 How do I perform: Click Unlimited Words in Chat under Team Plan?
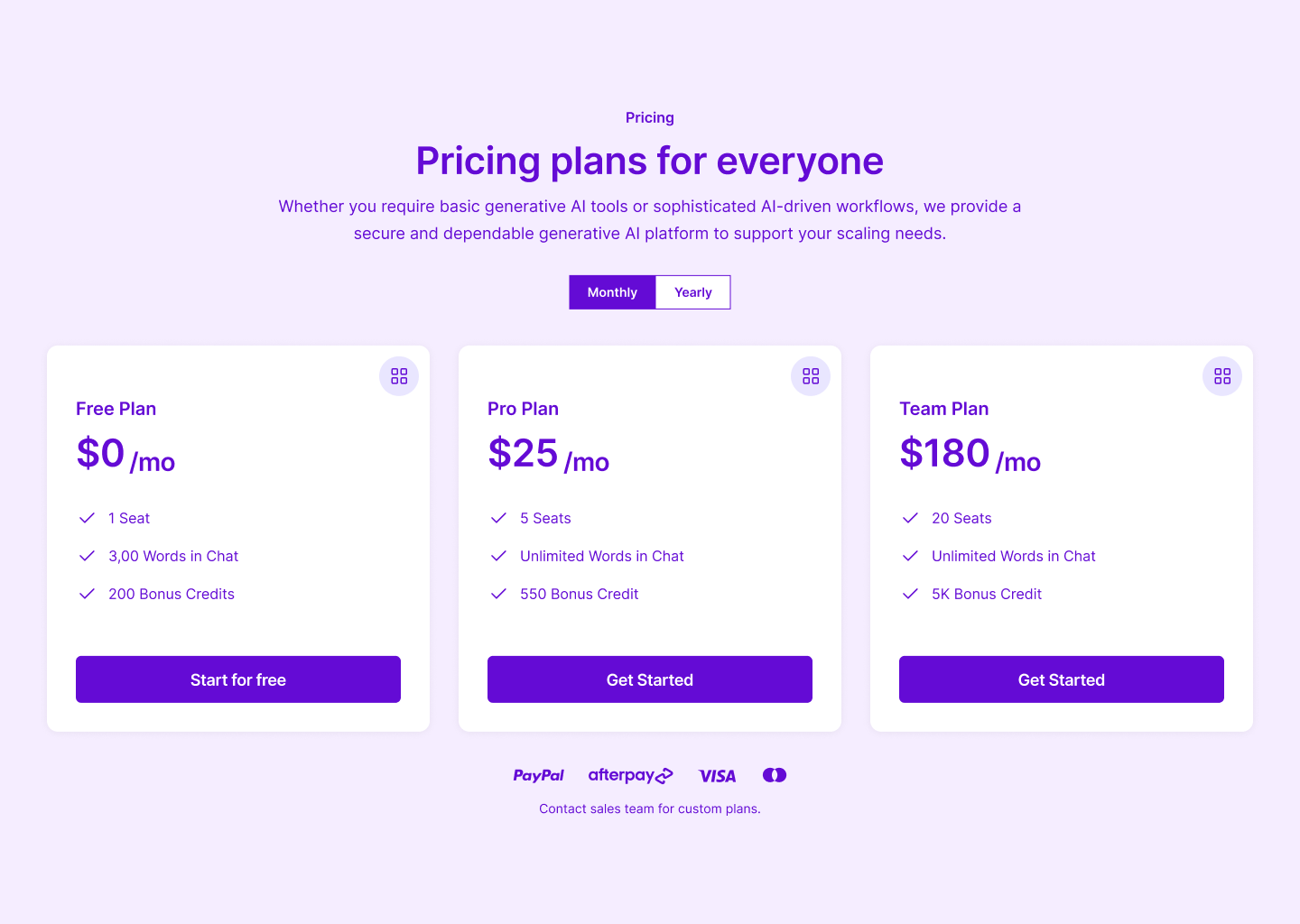tap(1014, 556)
